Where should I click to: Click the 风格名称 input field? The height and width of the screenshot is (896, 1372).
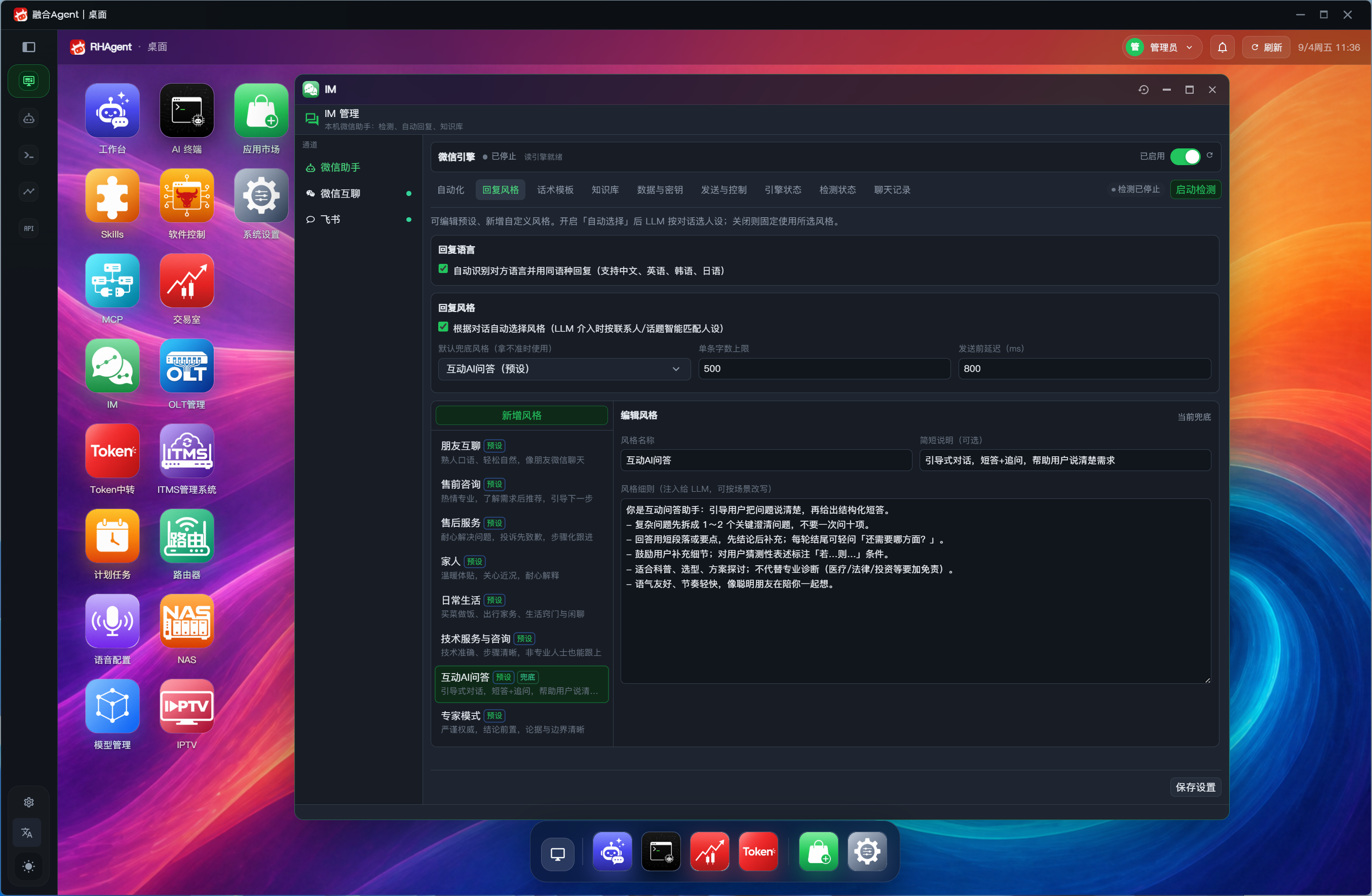point(766,460)
